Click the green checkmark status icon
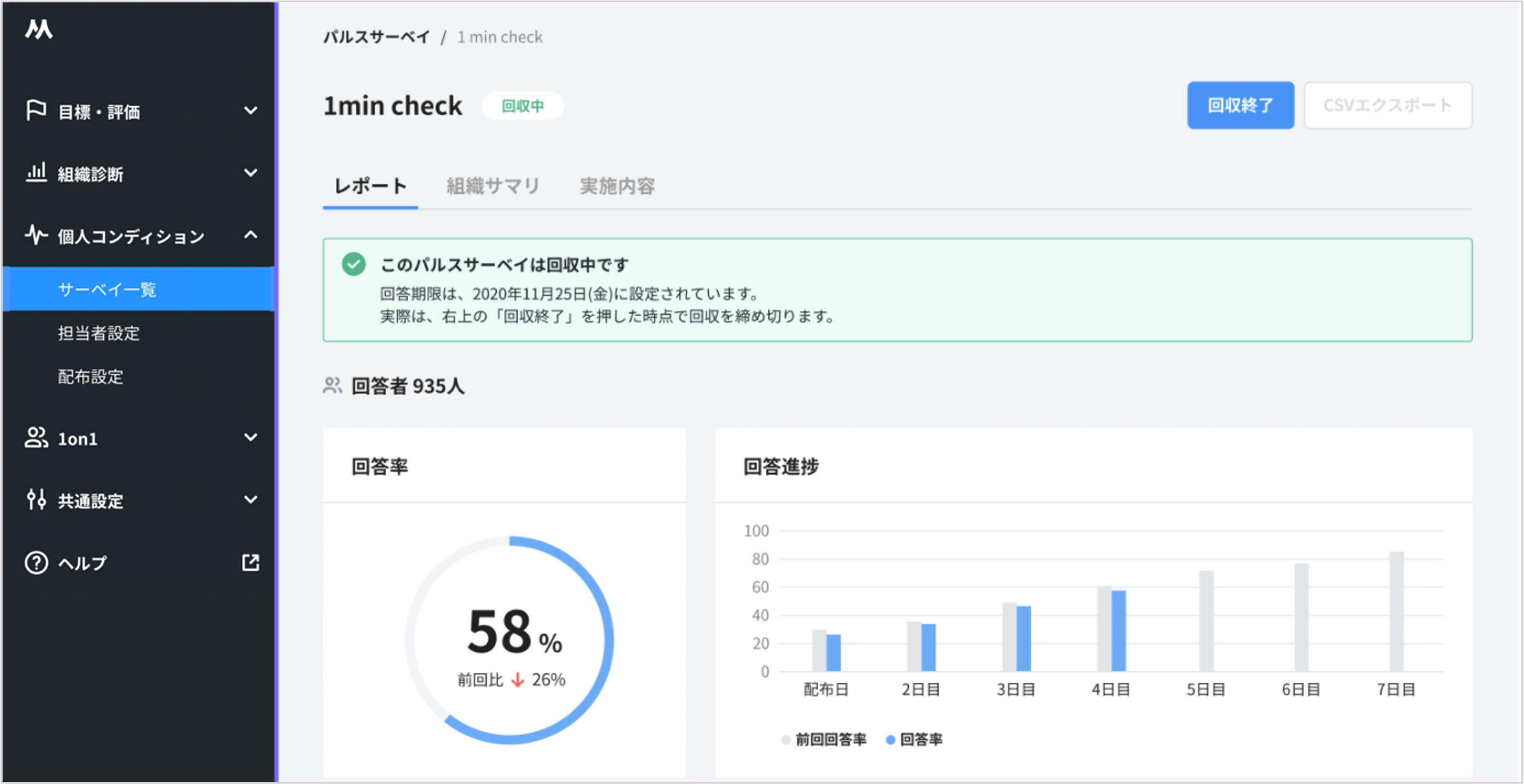This screenshot has height=784, width=1524. (354, 264)
